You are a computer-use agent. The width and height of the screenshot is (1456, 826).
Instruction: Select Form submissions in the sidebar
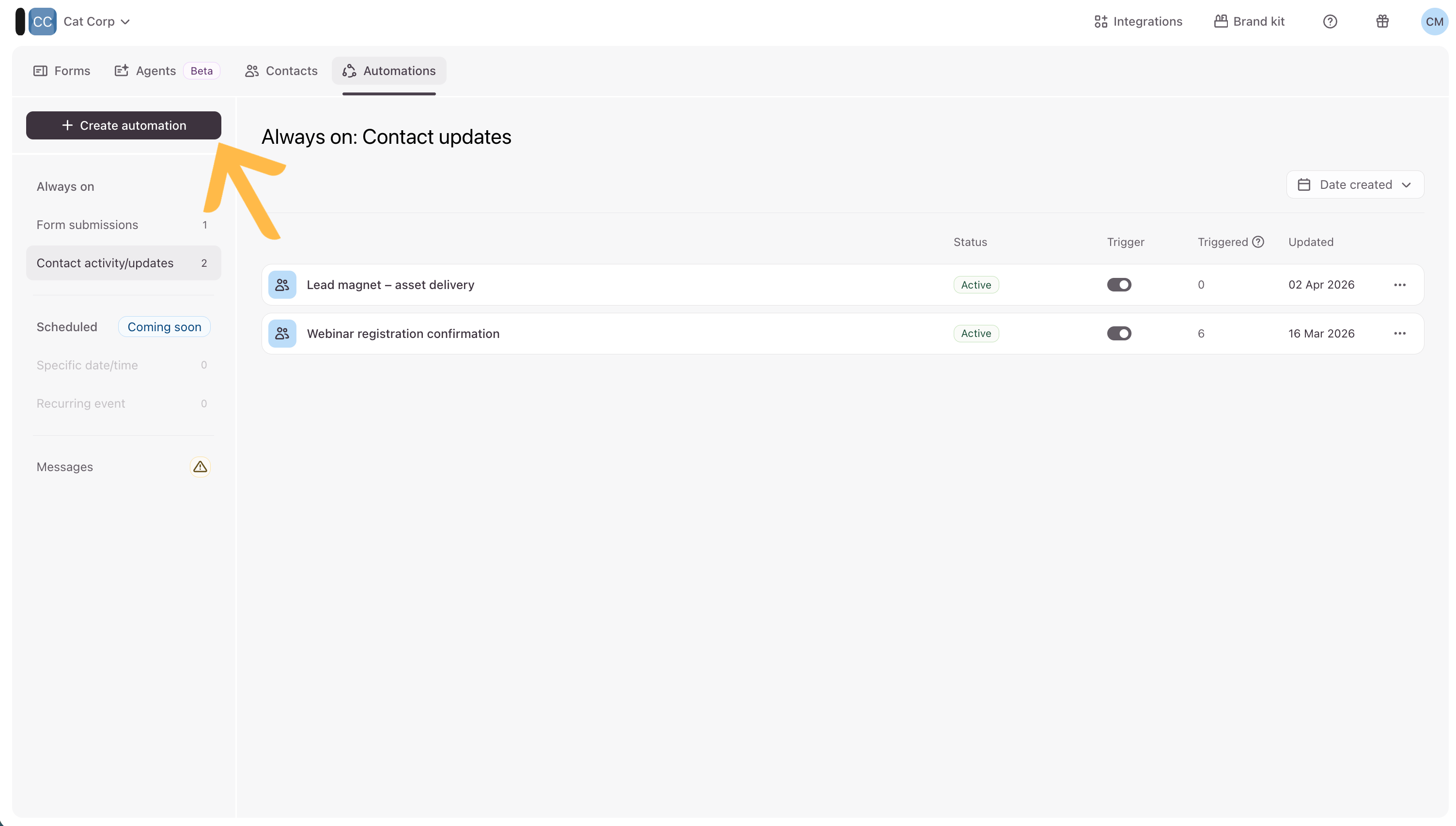pyautogui.click(x=87, y=225)
